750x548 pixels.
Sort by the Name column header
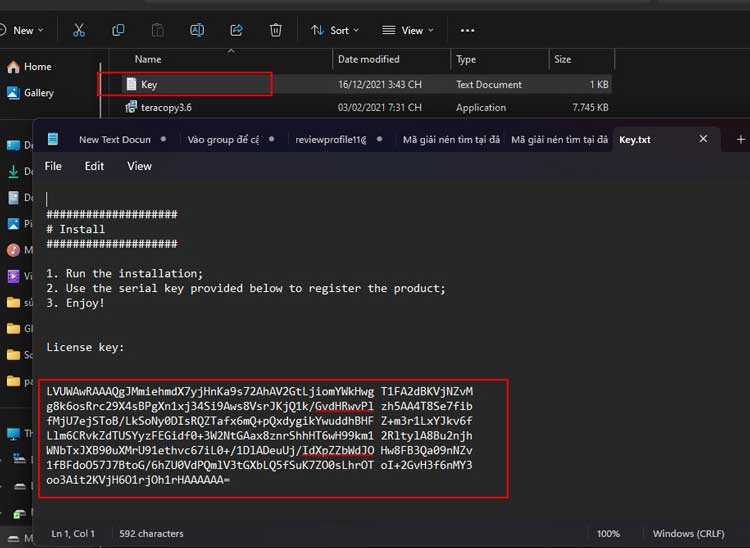pyautogui.click(x=148, y=59)
